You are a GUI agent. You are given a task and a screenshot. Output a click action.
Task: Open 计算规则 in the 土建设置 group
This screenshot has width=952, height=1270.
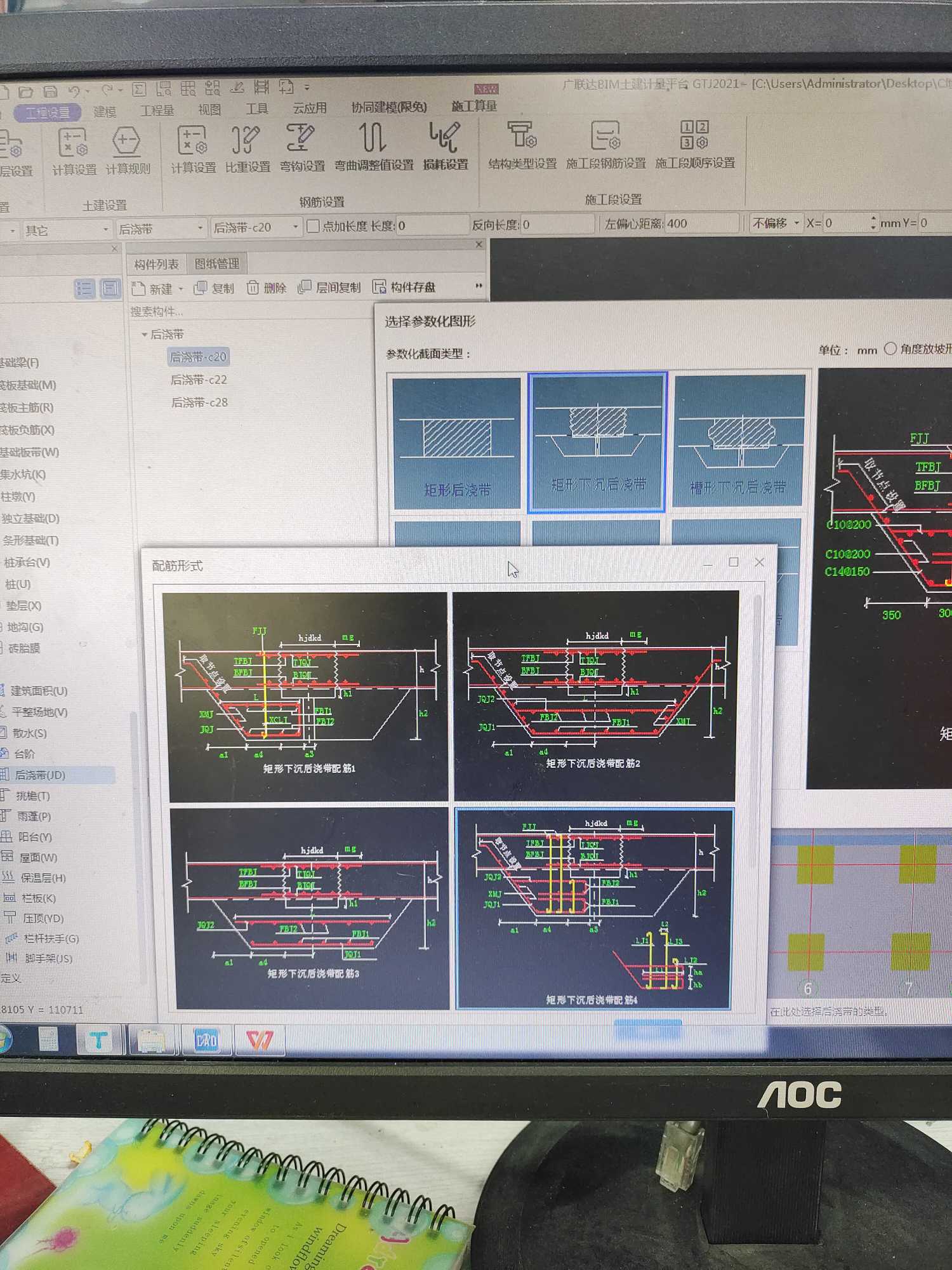[128, 151]
